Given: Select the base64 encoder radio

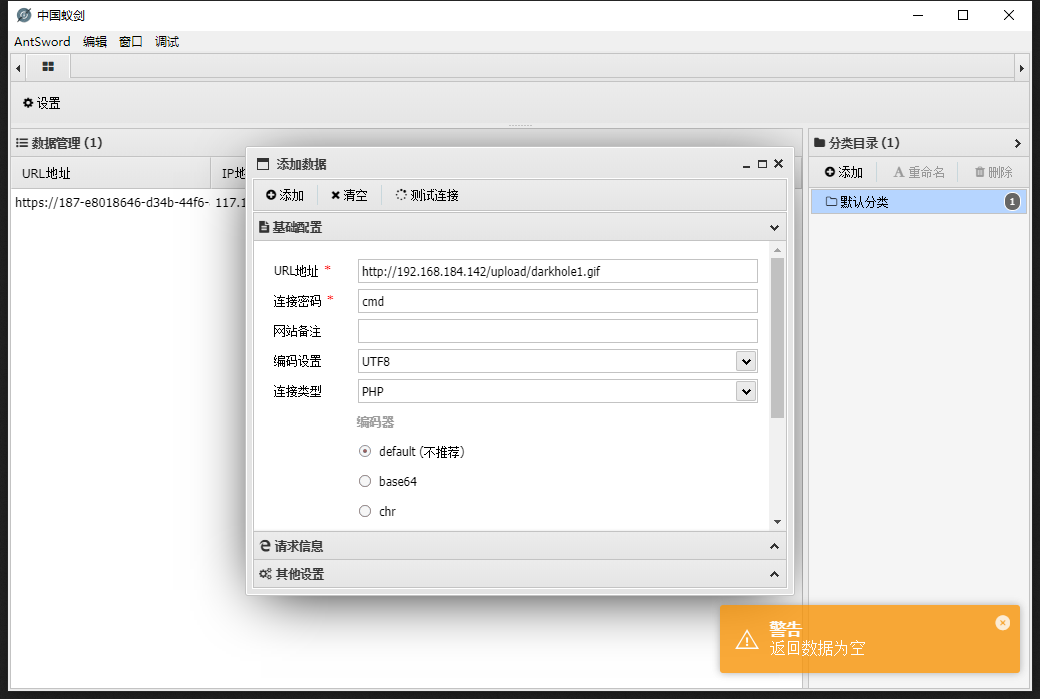Looking at the screenshot, I should coord(365,481).
